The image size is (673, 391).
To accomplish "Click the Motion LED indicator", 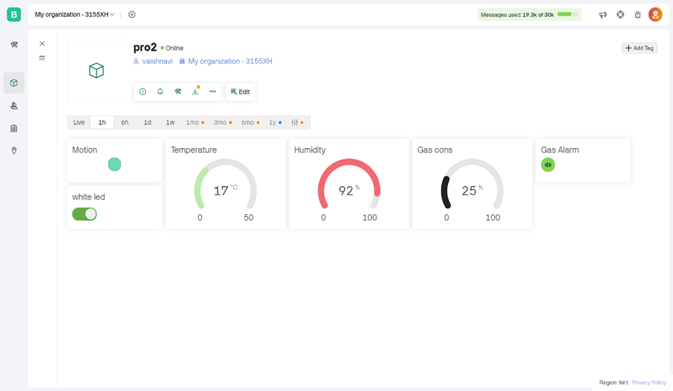I will tap(114, 164).
